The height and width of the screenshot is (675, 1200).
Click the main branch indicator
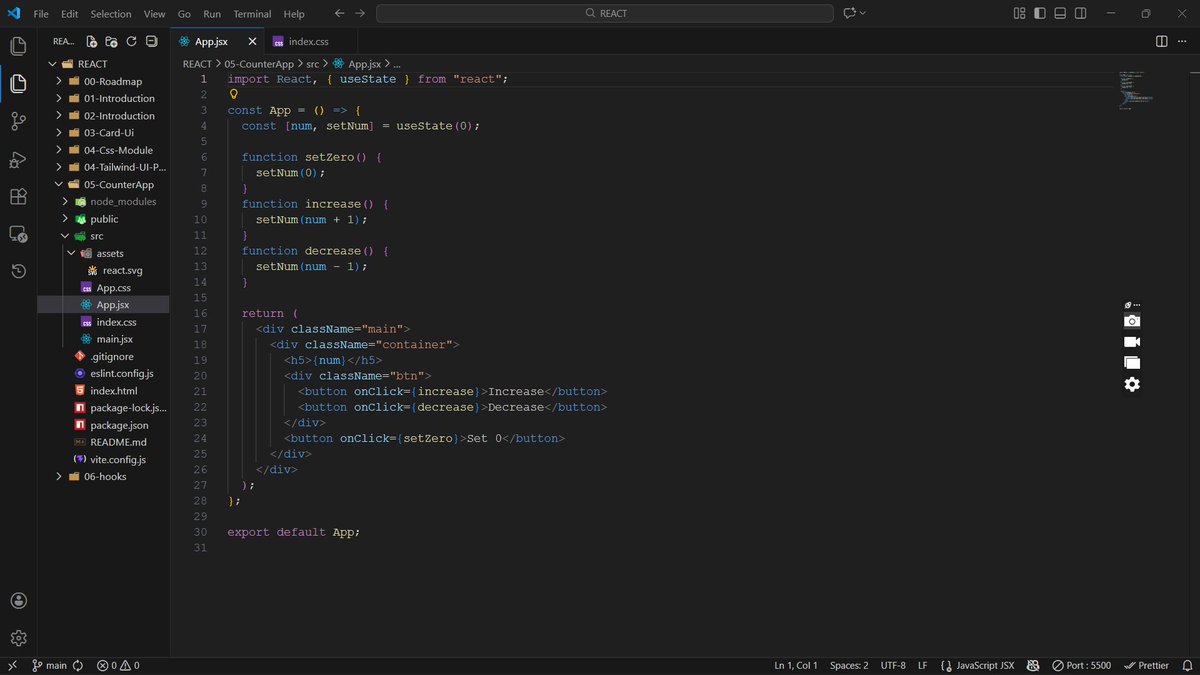tap(48, 665)
